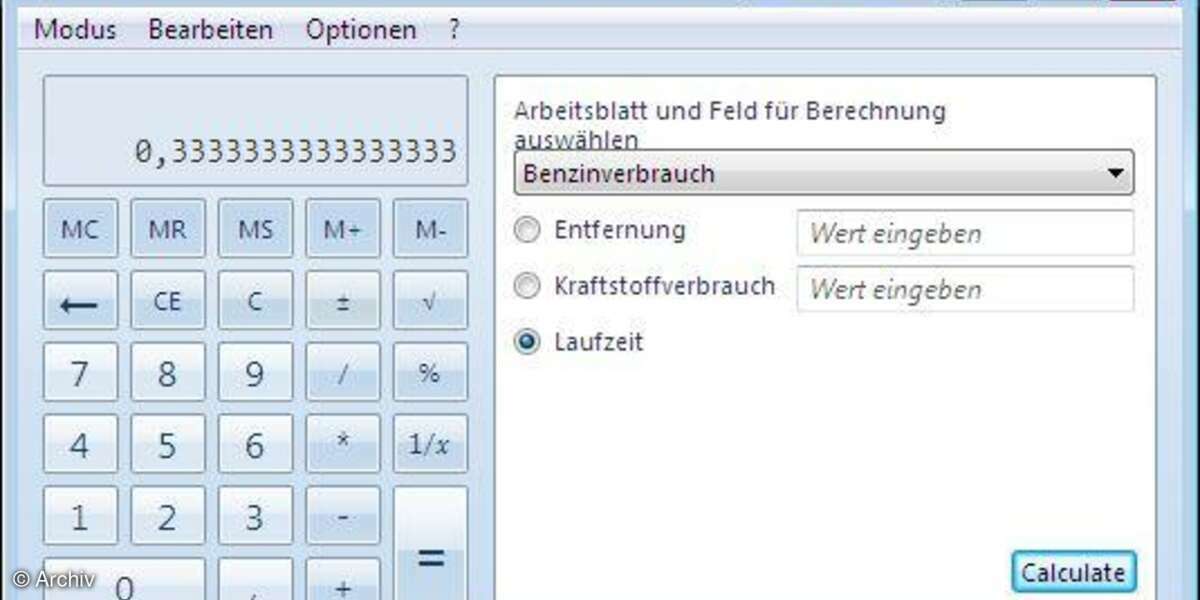Open the Bearbeiten menu
Viewport: 1200px width, 600px height.
(210, 30)
